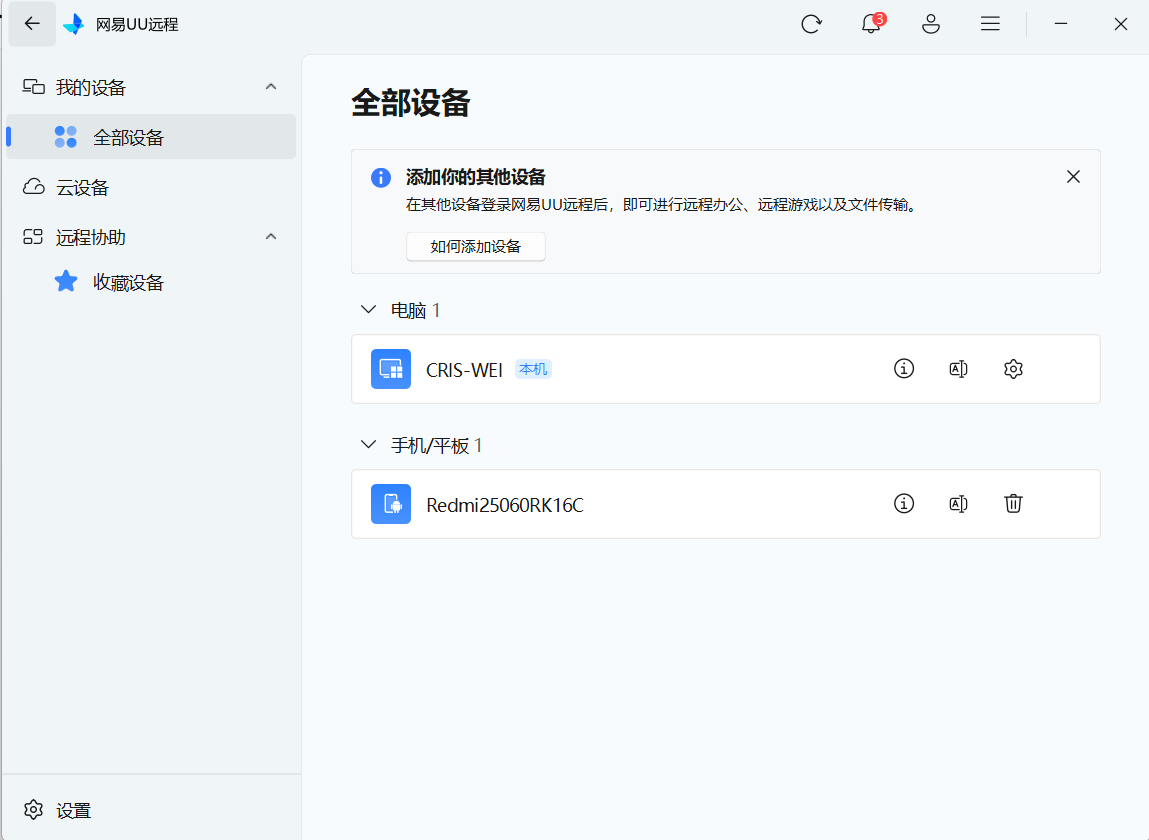Close the 网易UU远程 window
1149x840 pixels.
[x=1120, y=24]
